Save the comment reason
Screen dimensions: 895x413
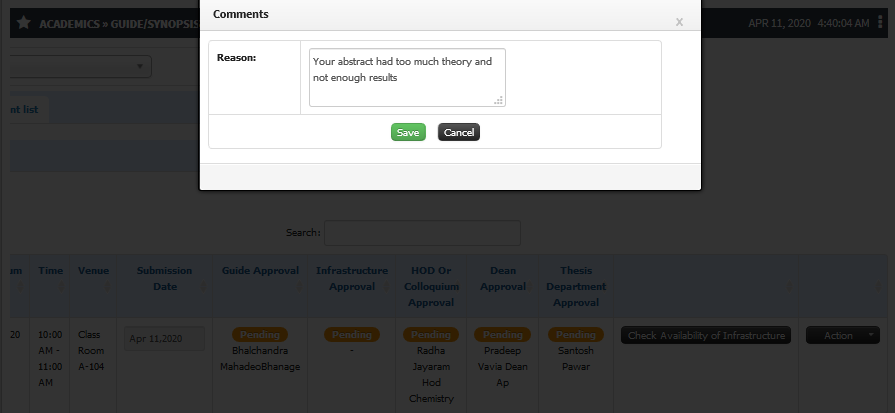click(408, 132)
